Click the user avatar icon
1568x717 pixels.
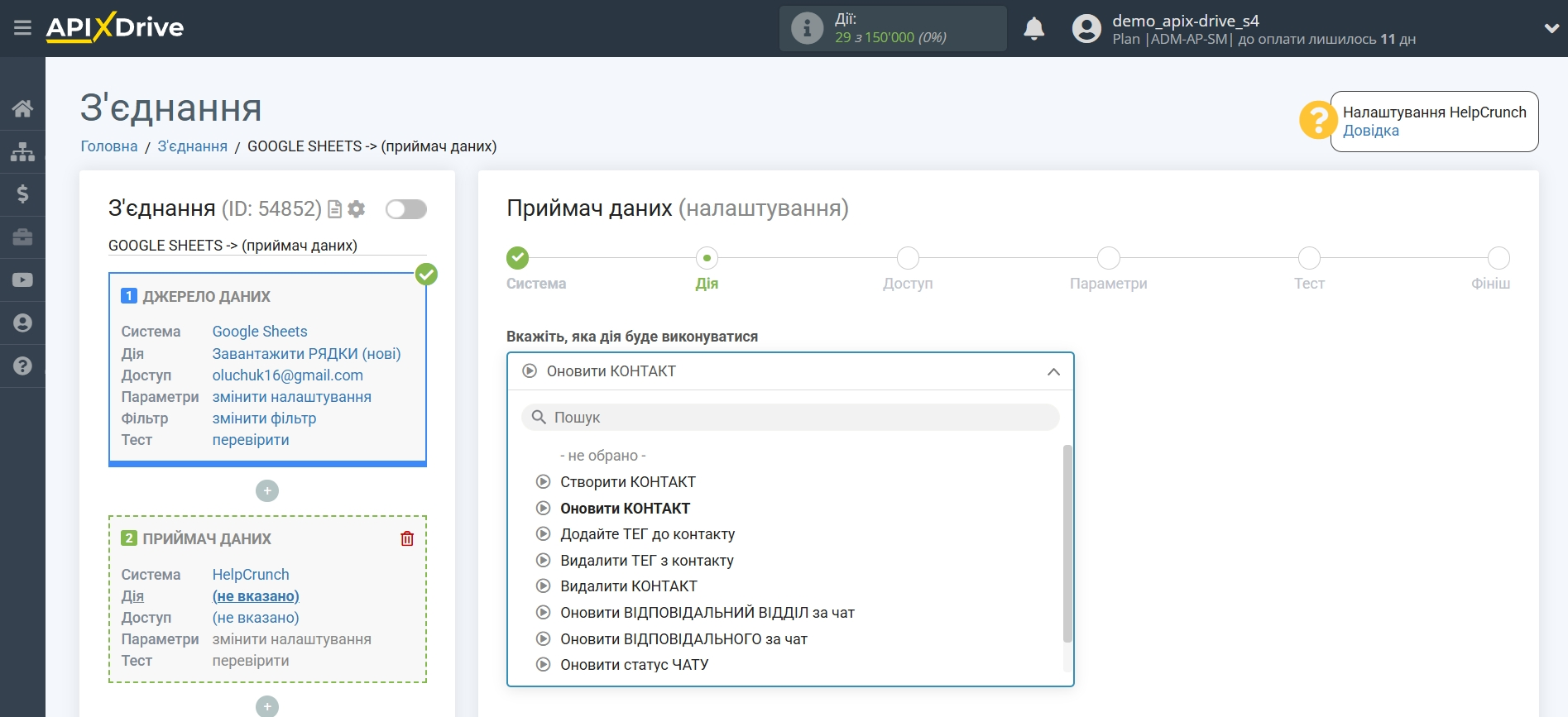tap(1086, 29)
